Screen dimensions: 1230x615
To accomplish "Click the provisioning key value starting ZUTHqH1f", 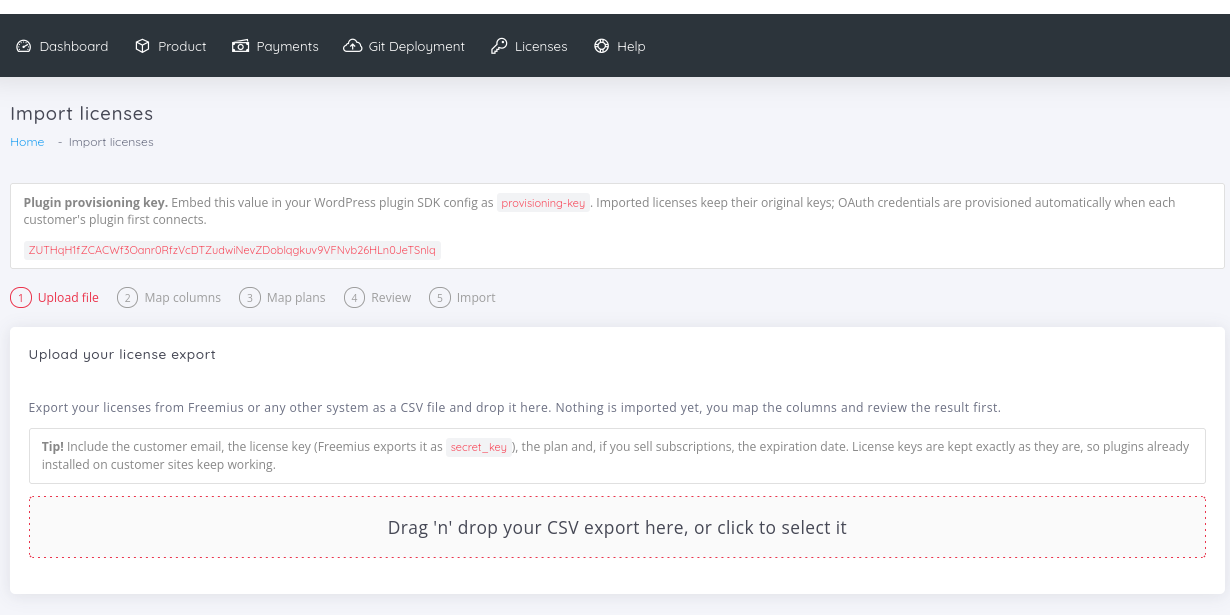I will tap(232, 250).
